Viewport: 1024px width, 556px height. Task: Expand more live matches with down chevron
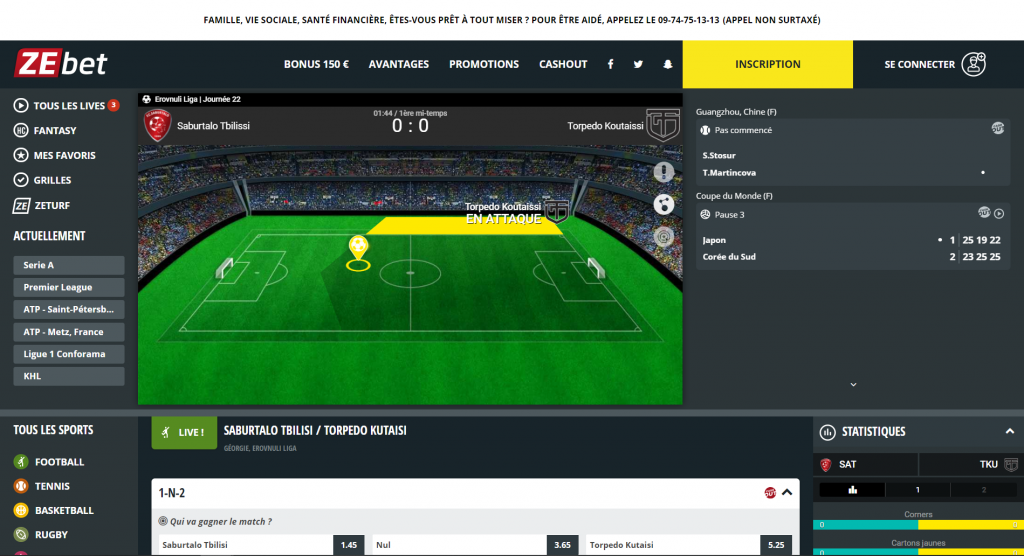pyautogui.click(x=853, y=385)
